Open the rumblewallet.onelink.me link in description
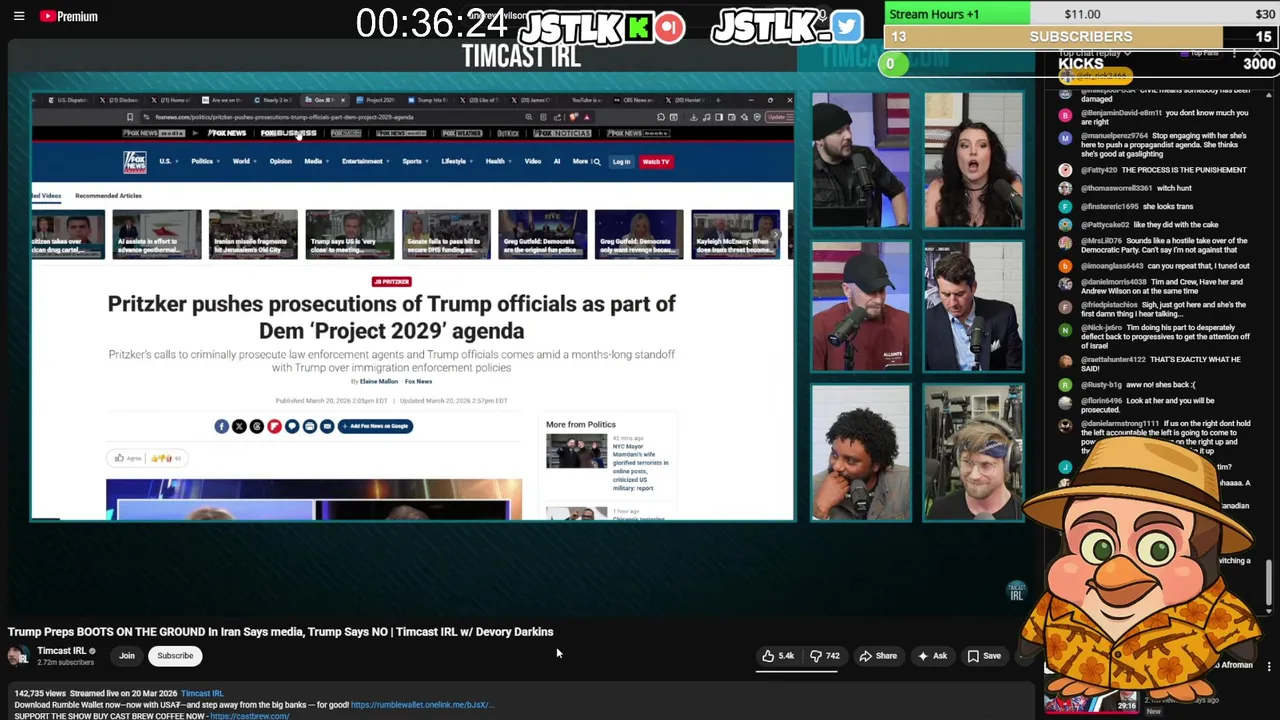This screenshot has width=1280, height=720. coord(421,705)
